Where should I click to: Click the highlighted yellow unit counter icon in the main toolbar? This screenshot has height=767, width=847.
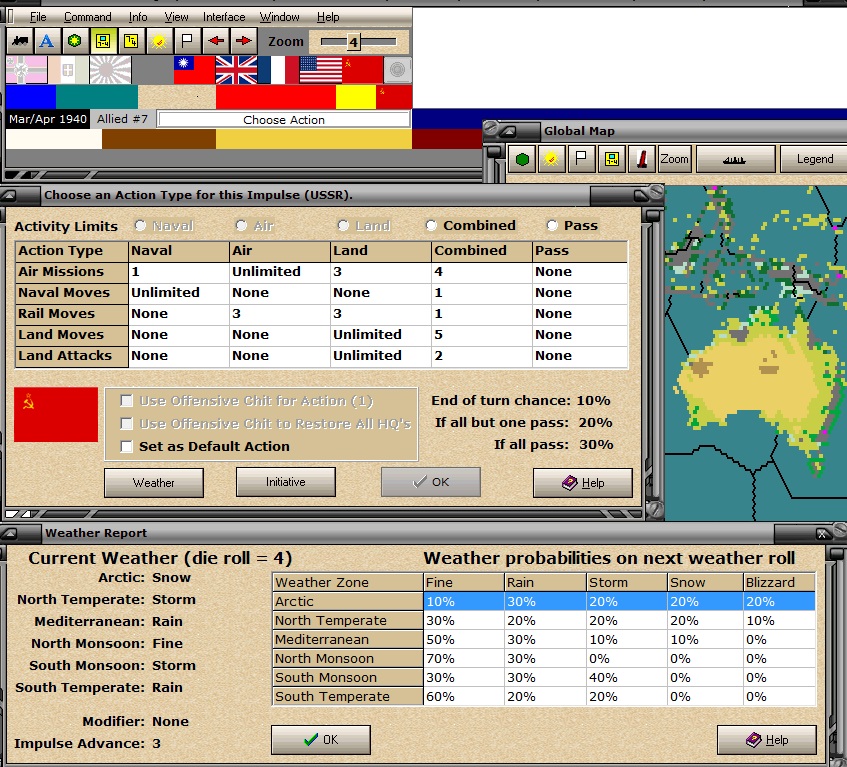click(103, 41)
